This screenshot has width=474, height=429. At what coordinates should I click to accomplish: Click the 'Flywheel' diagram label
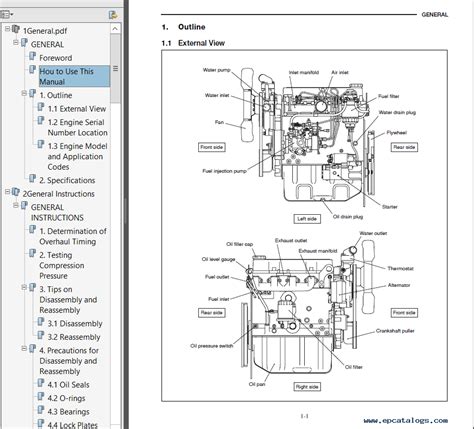(397, 133)
